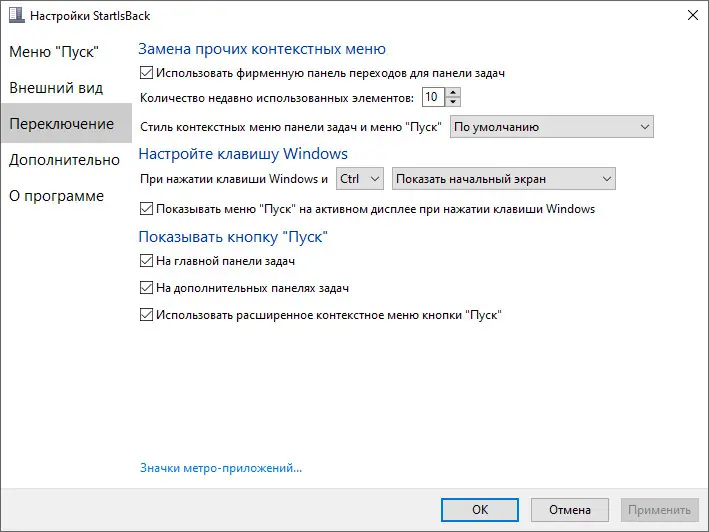Go to the Дополнительно section
Viewport: 709px width, 532px height.
pos(64,160)
